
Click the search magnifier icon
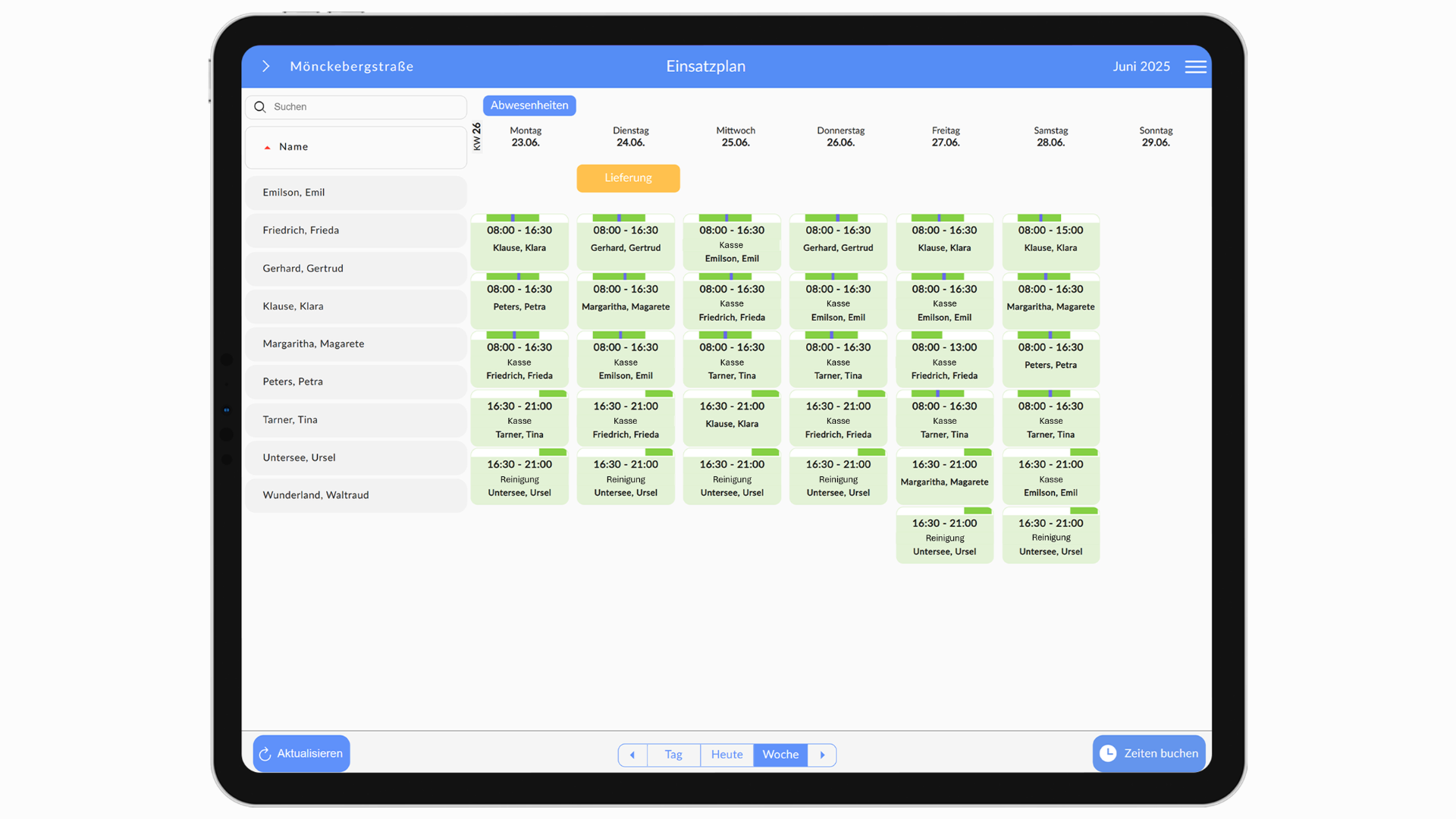[260, 107]
